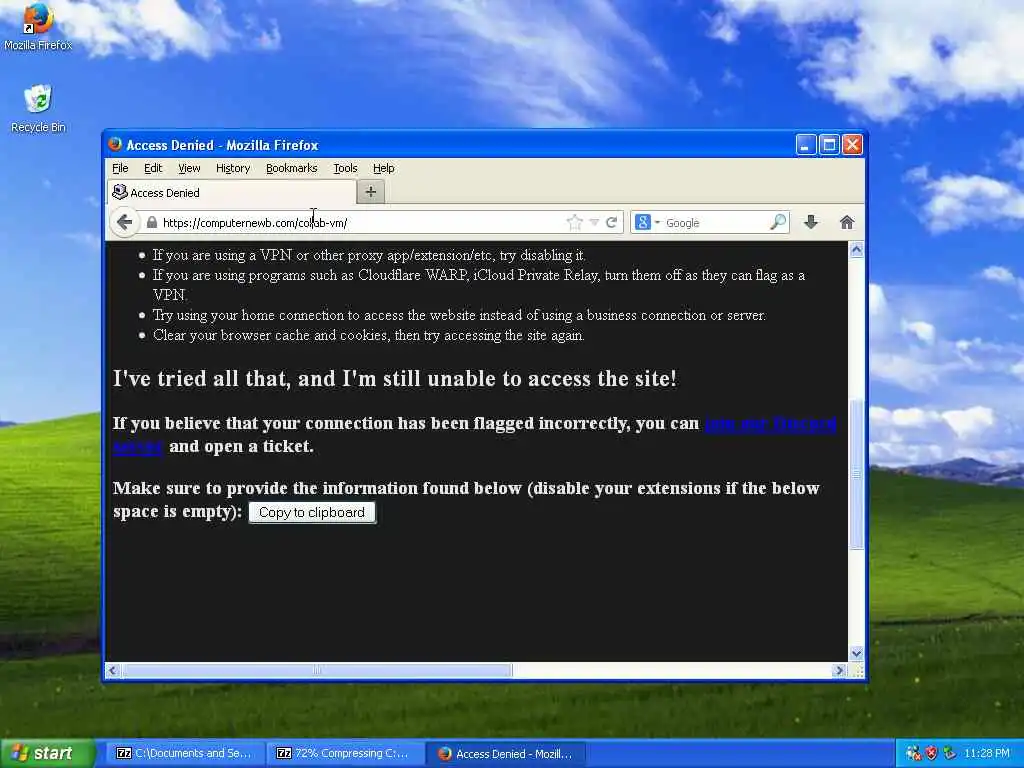Select the Access Denied tab
The image size is (1024, 768).
pos(232,193)
